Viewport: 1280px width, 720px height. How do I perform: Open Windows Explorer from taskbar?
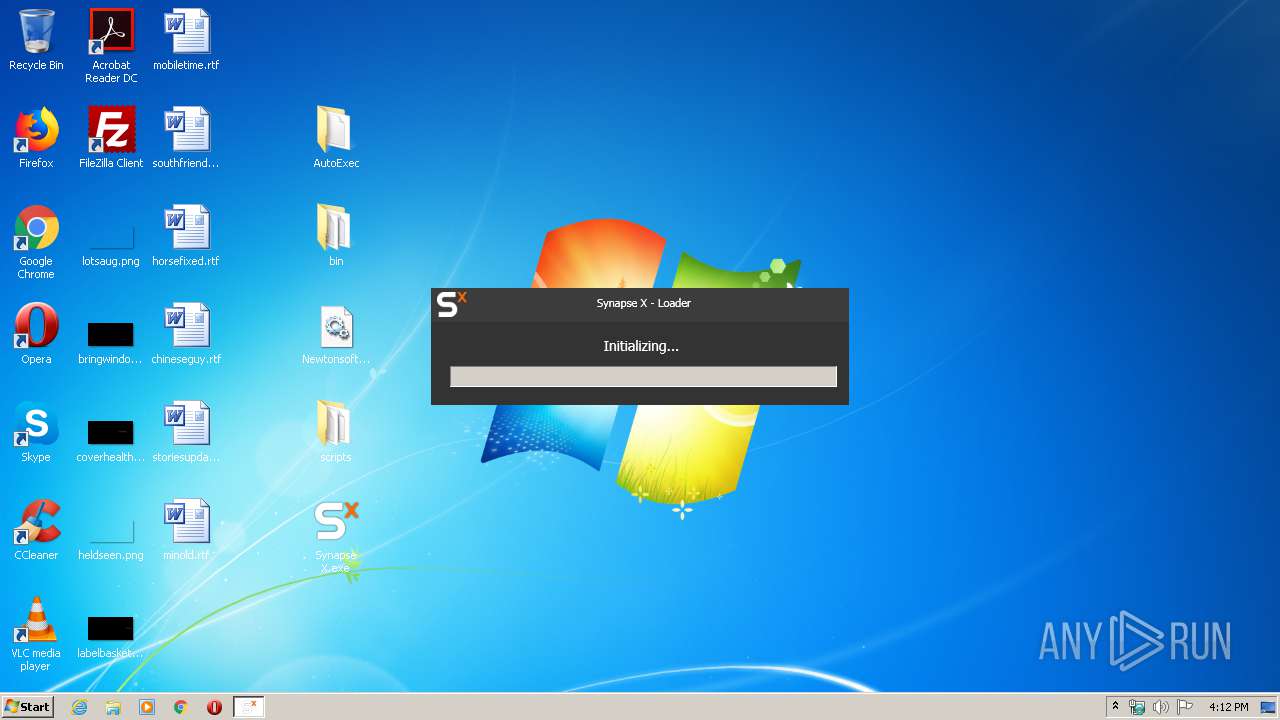click(113, 707)
